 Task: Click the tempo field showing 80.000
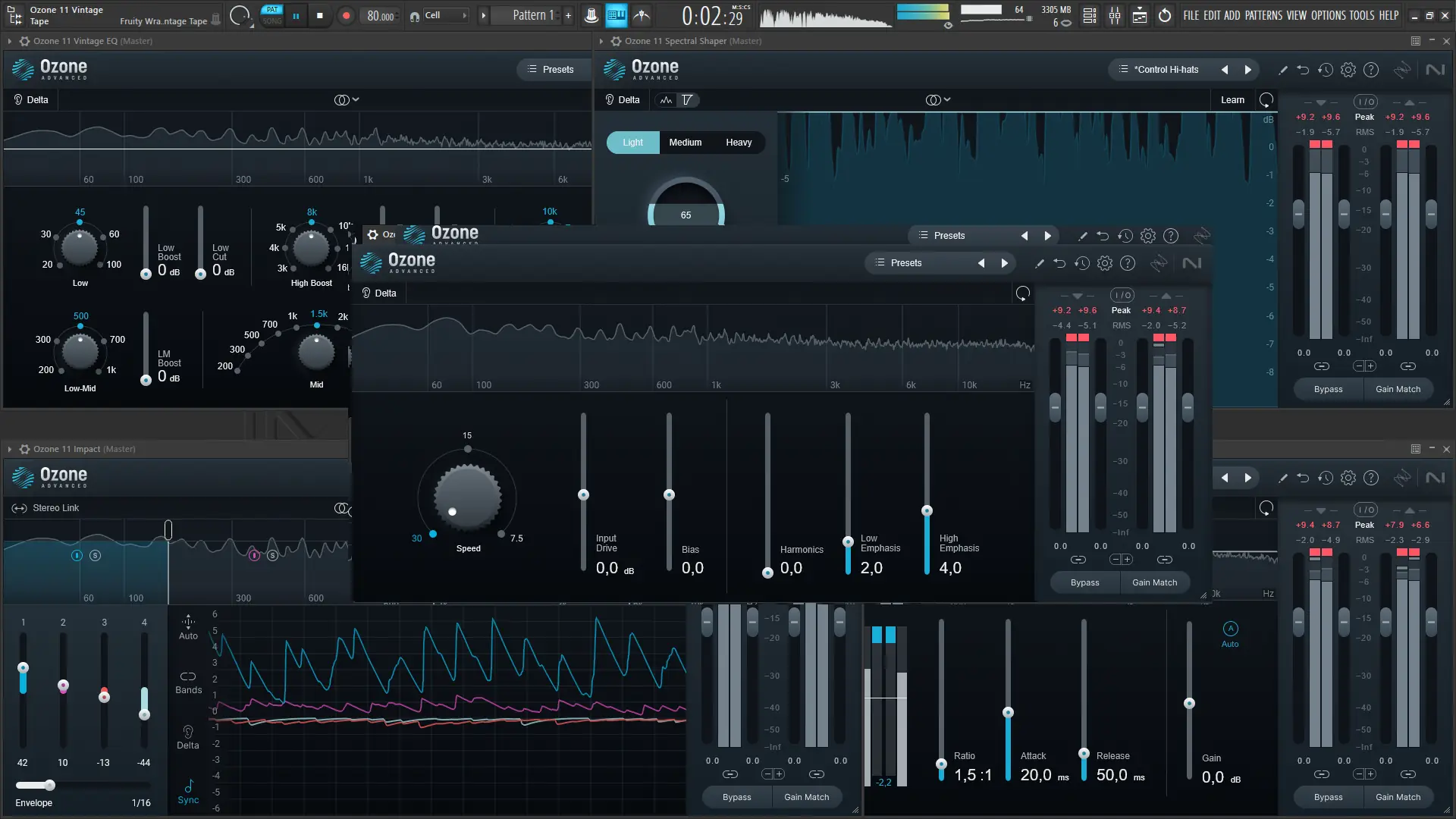pos(380,15)
